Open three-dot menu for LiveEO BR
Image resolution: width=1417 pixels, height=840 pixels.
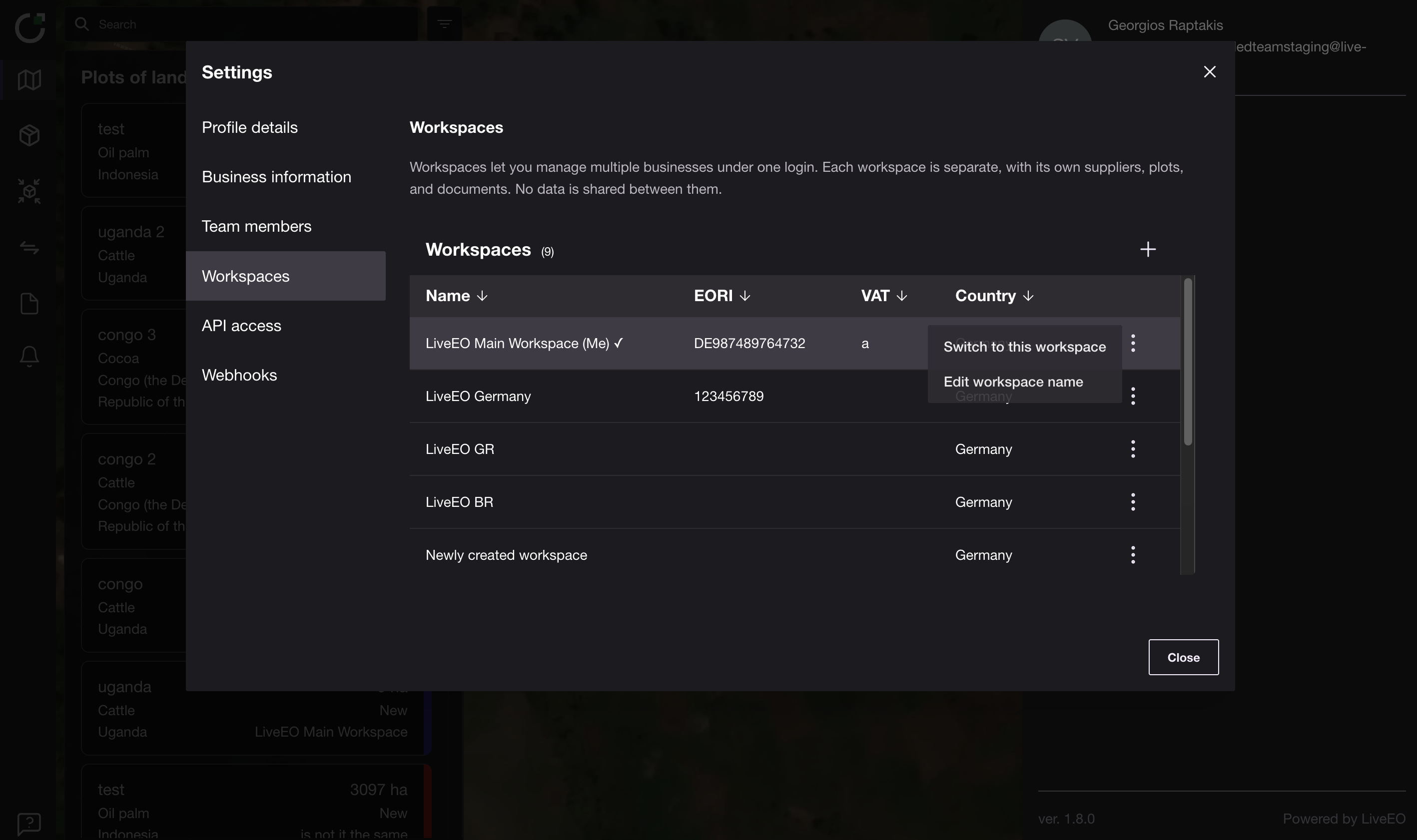coord(1133,502)
